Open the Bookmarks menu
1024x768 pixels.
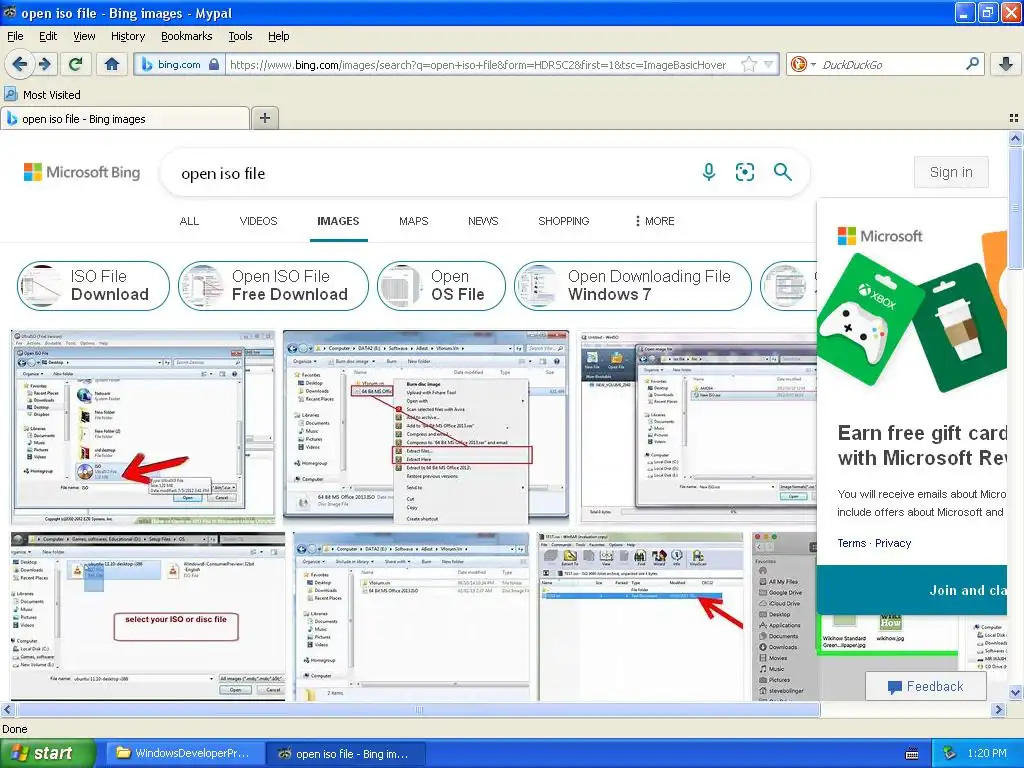(x=186, y=36)
